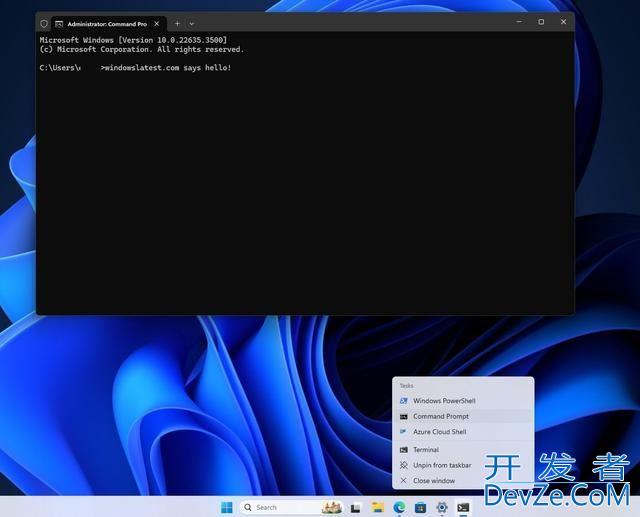The height and width of the screenshot is (517, 640).
Task: Click the unpin icon in jump list
Action: coord(404,465)
